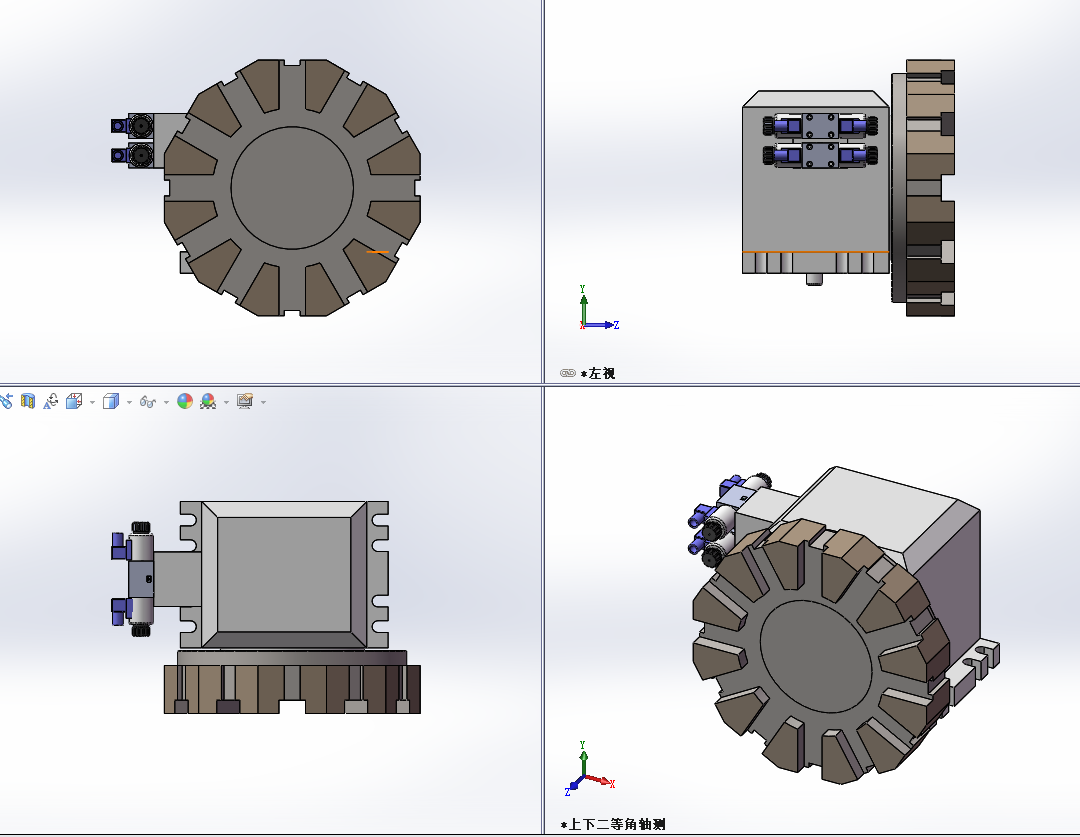Click the View Settings monitor icon
This screenshot has width=1080, height=837.
[x=245, y=401]
